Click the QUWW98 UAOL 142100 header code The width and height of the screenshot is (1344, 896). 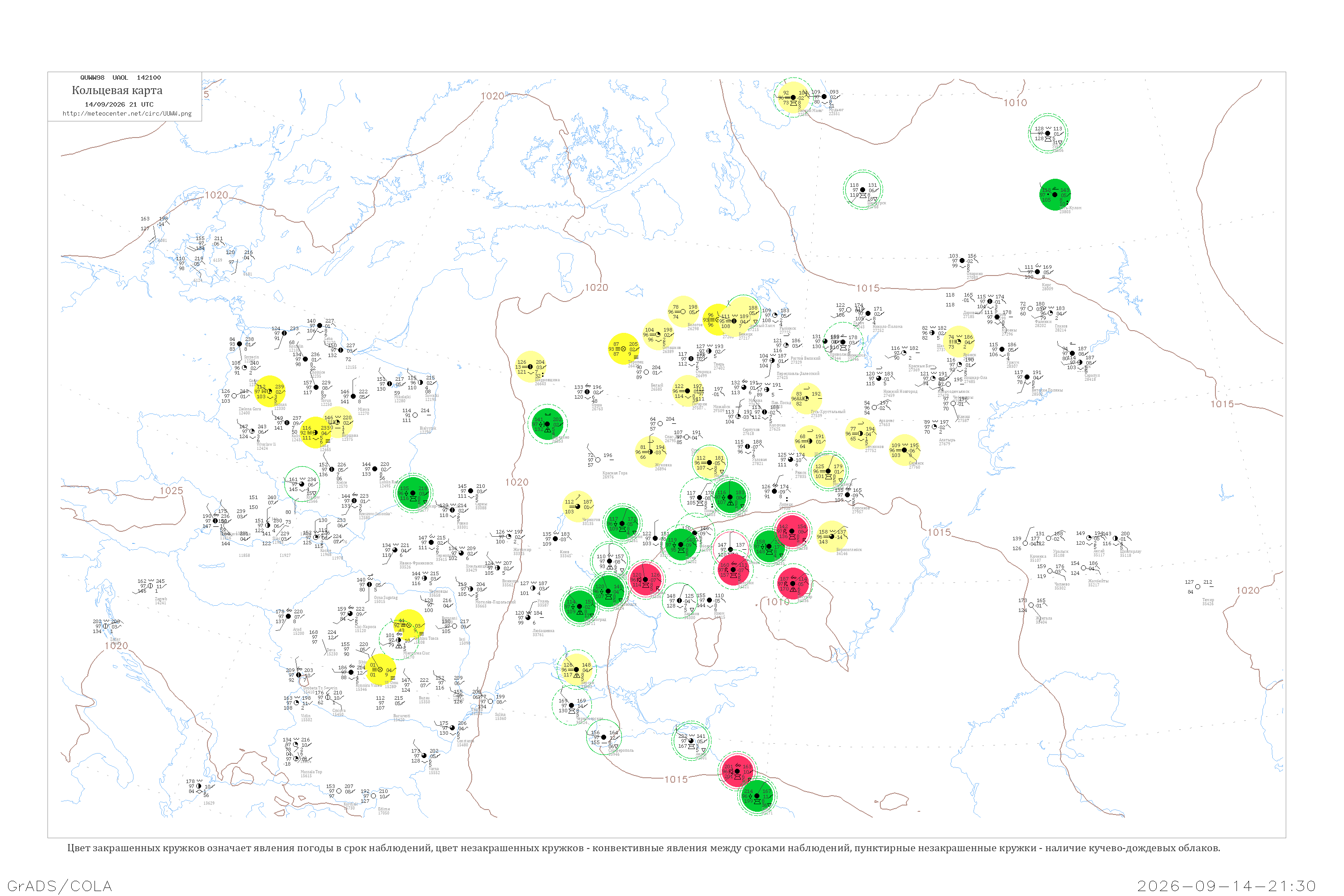click(121, 78)
